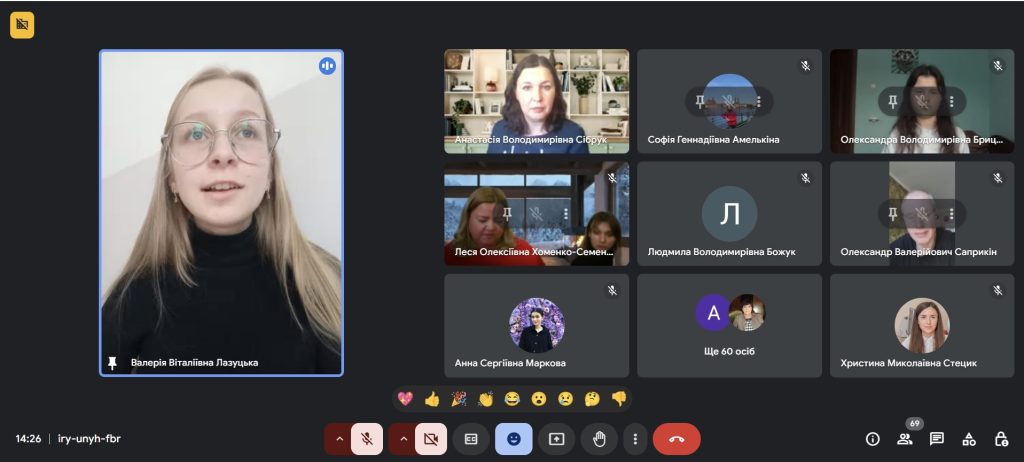Click the emoji reactions button
1024x462 pixels.
tap(513, 439)
